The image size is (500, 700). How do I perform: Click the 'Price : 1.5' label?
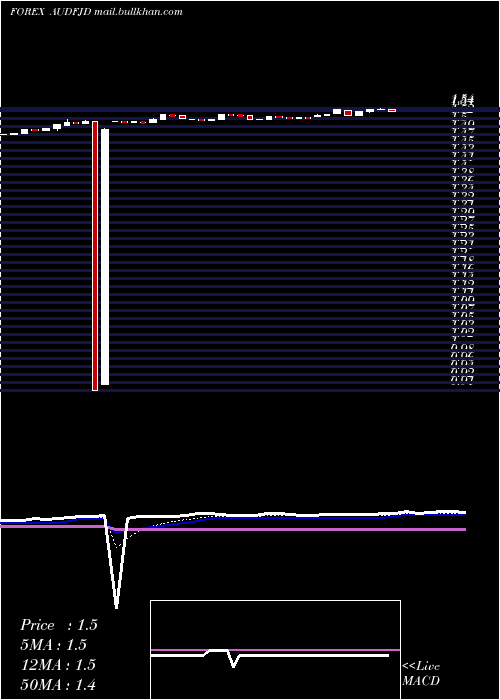(58, 625)
